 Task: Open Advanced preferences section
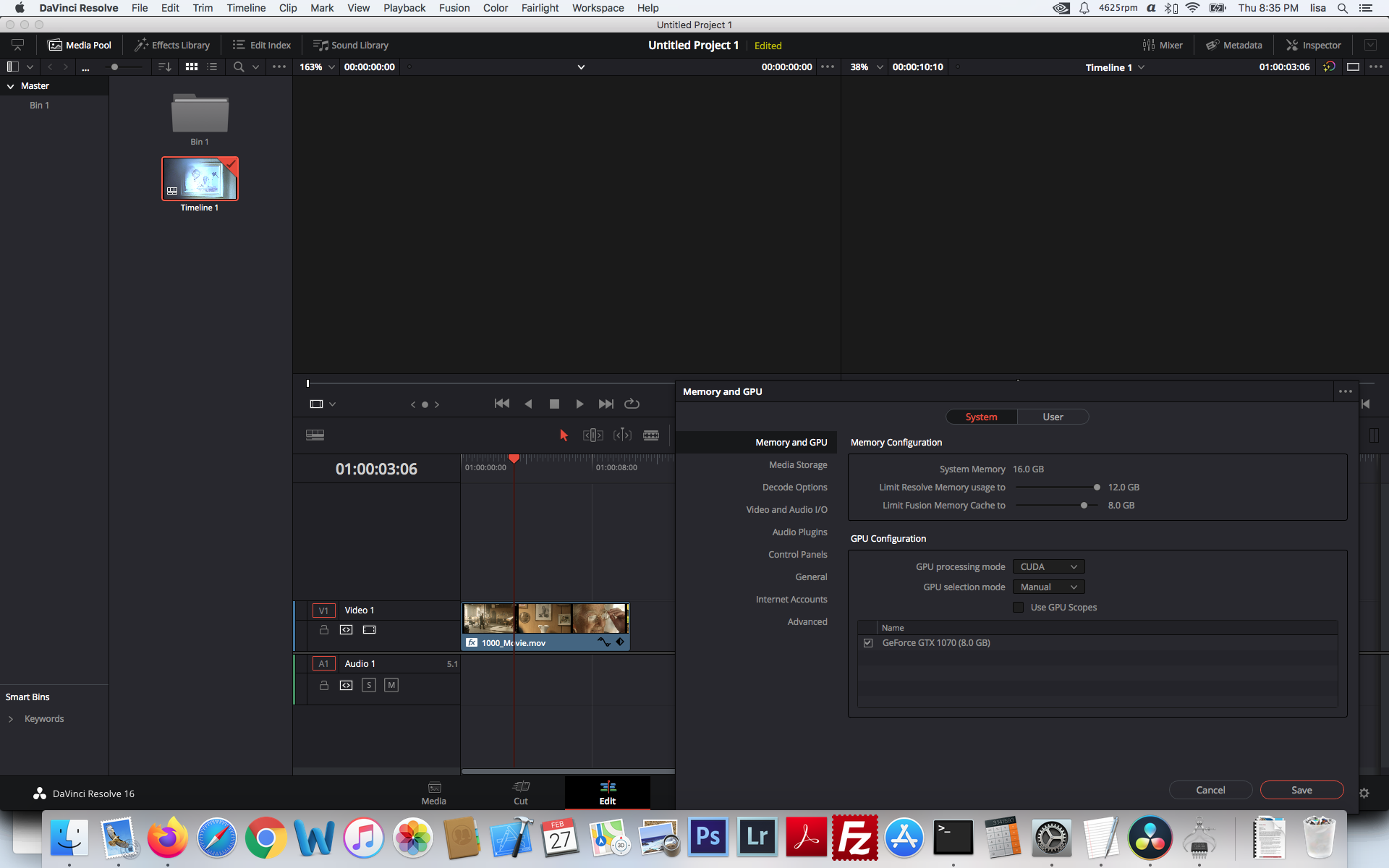tap(807, 621)
